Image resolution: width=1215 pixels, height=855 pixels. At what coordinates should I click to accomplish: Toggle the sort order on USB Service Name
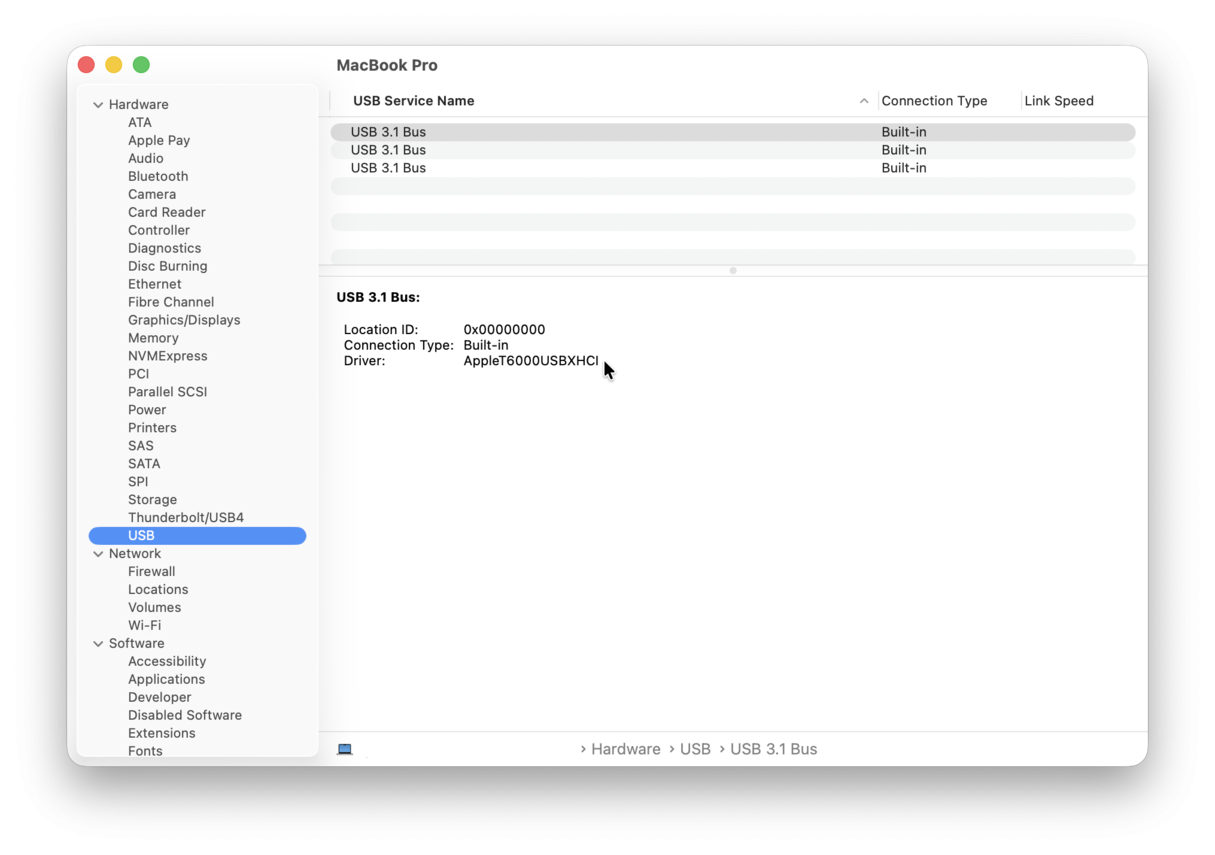point(413,101)
